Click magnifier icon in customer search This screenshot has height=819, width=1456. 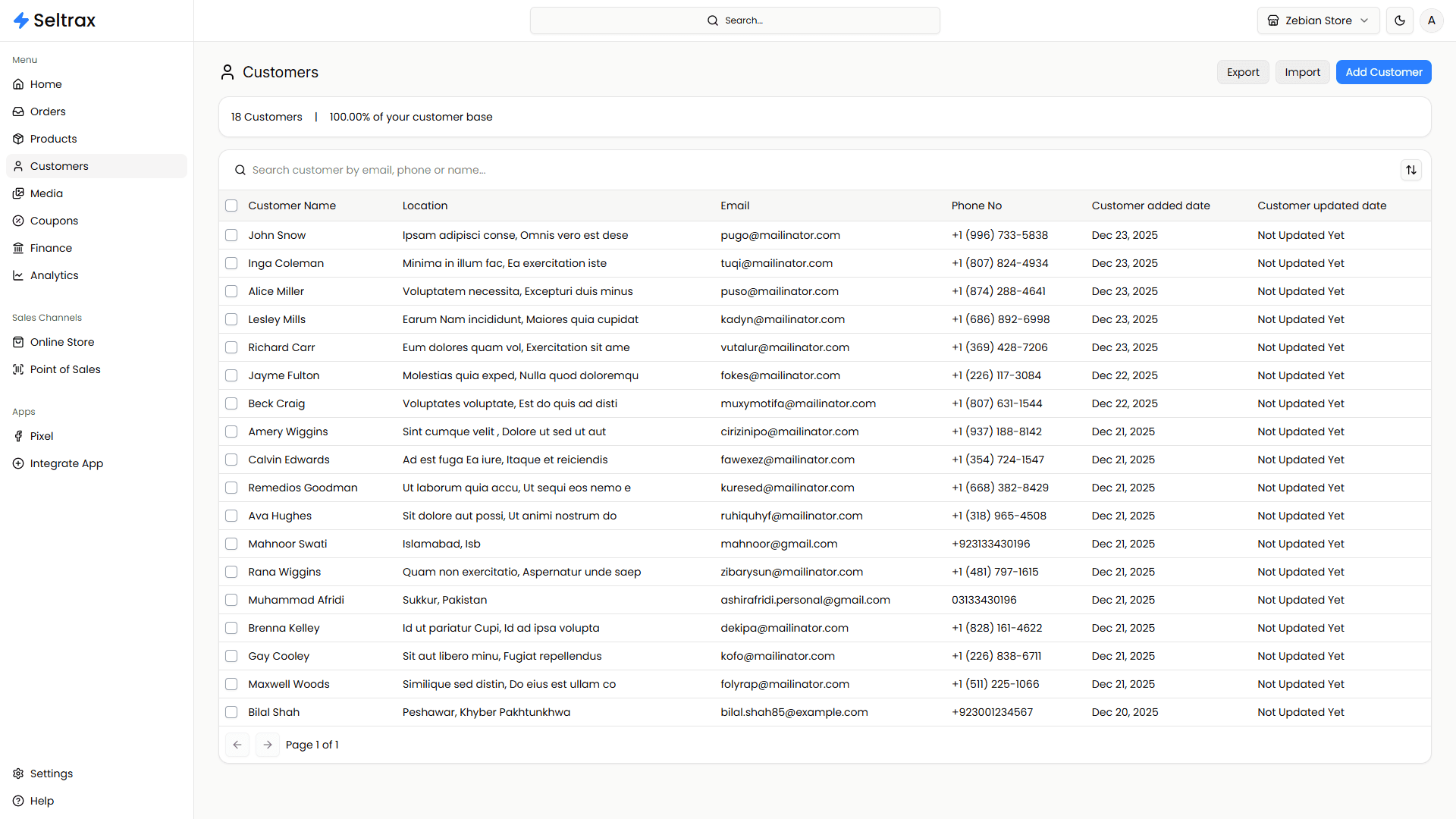[x=240, y=170]
